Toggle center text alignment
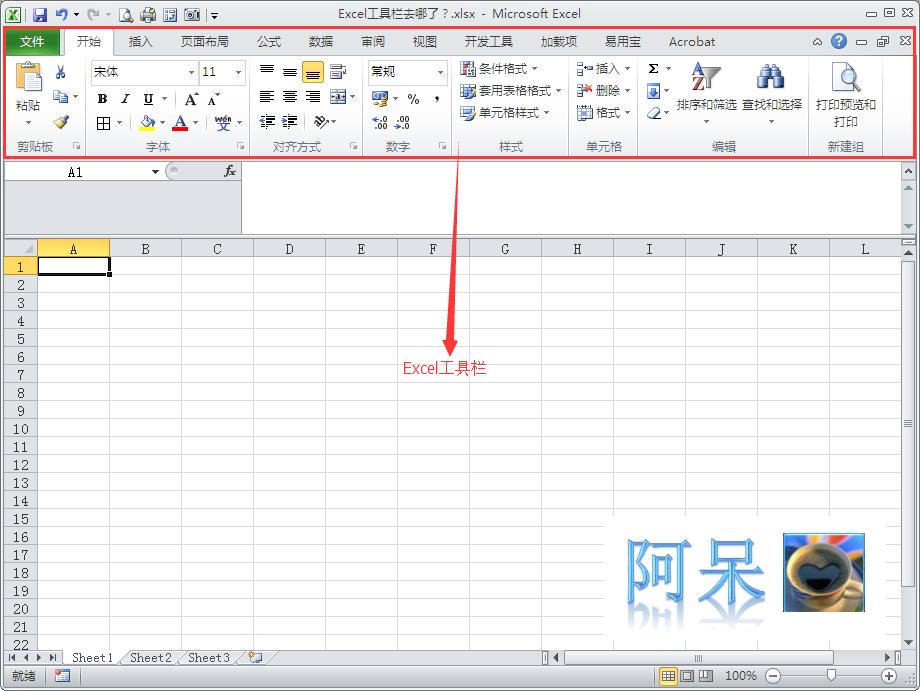This screenshot has height=691, width=920. tap(289, 95)
